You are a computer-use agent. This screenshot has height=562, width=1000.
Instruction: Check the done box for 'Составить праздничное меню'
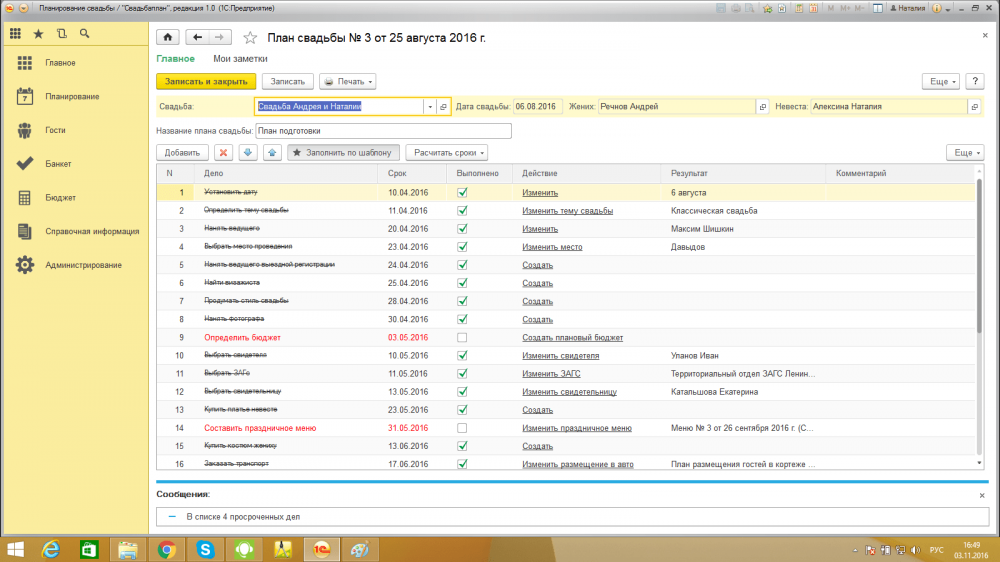(x=462, y=428)
